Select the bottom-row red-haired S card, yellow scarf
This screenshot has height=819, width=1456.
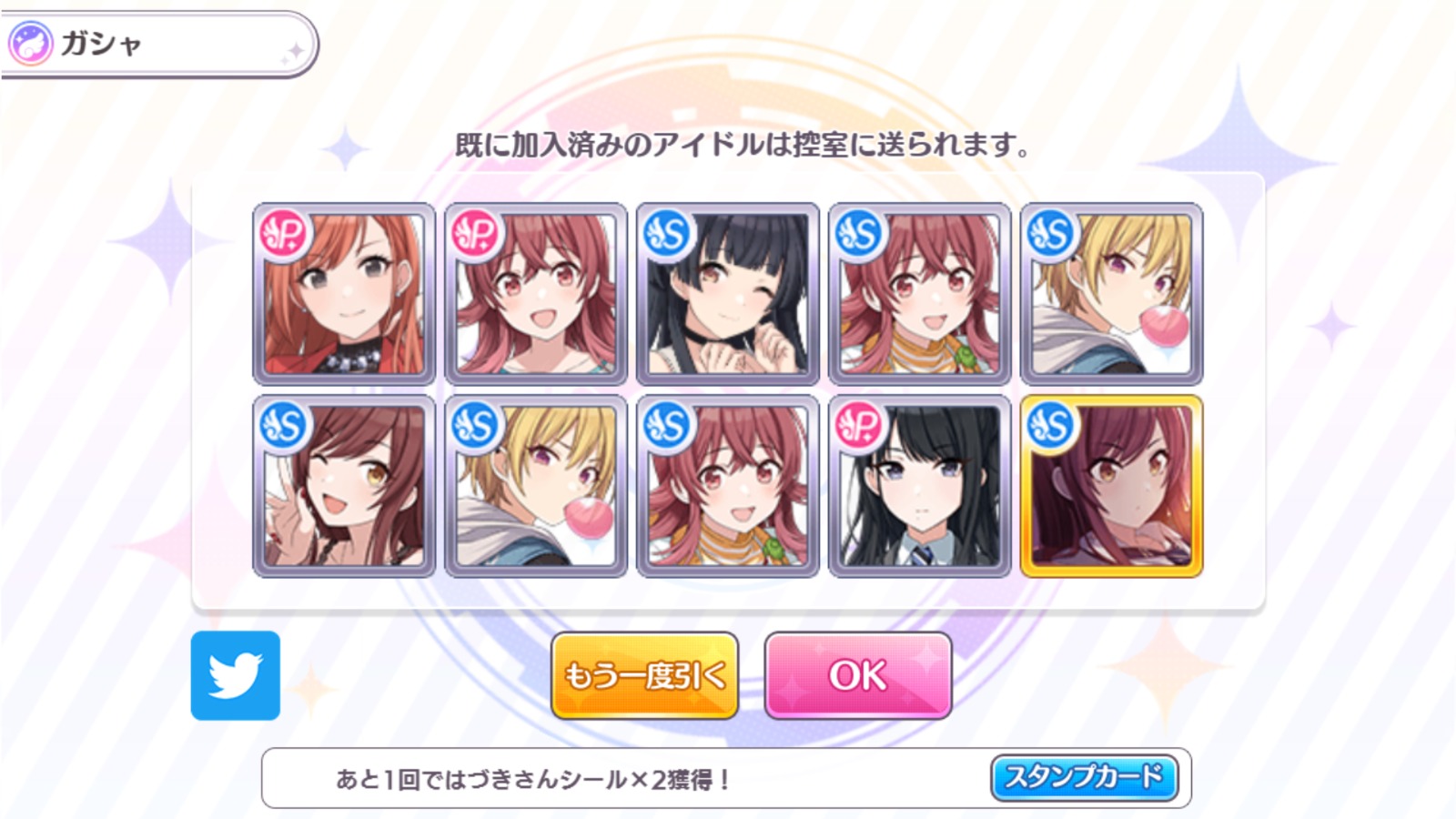coord(728,486)
